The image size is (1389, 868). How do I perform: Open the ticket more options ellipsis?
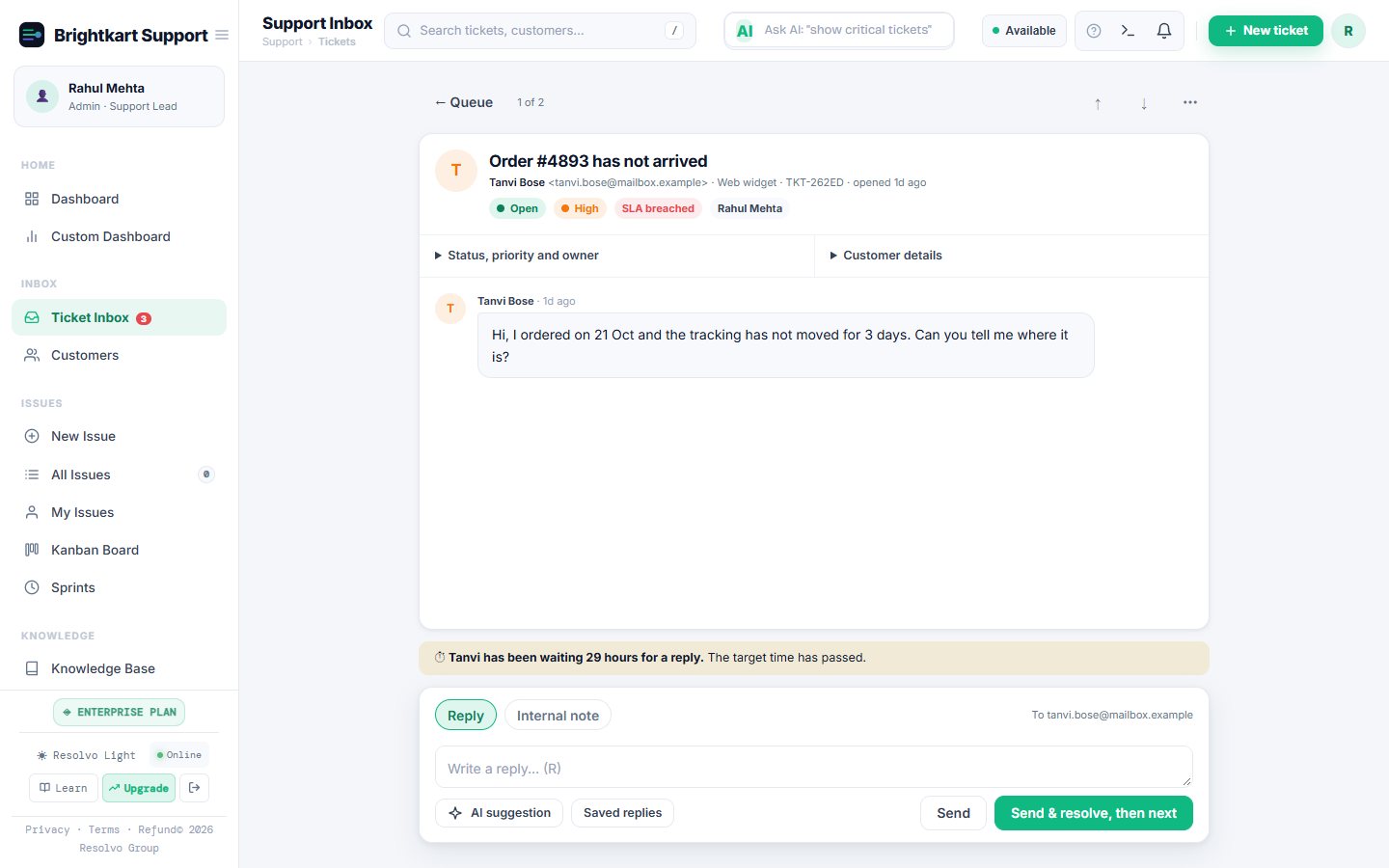coord(1190,102)
